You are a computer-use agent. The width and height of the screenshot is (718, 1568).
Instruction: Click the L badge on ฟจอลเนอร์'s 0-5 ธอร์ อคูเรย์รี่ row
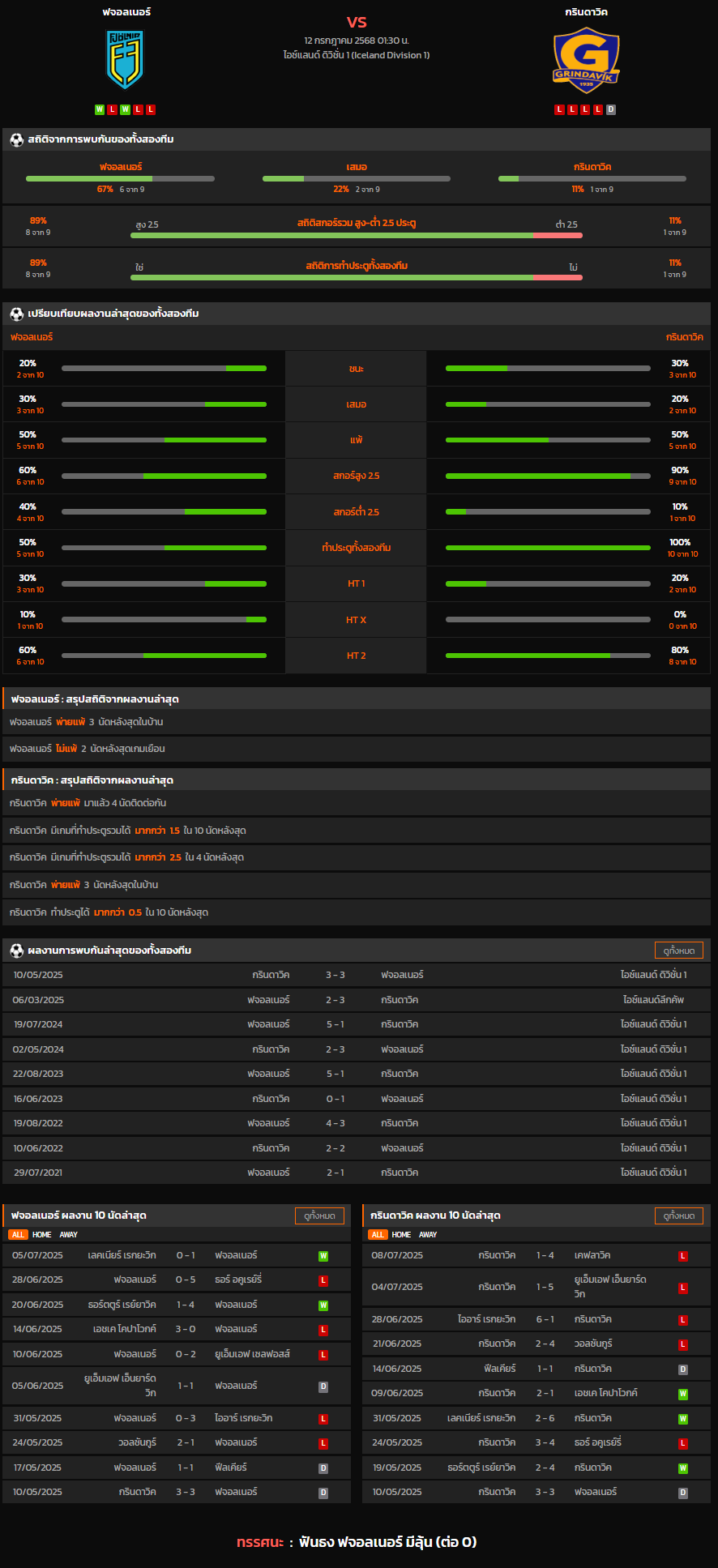323,1280
